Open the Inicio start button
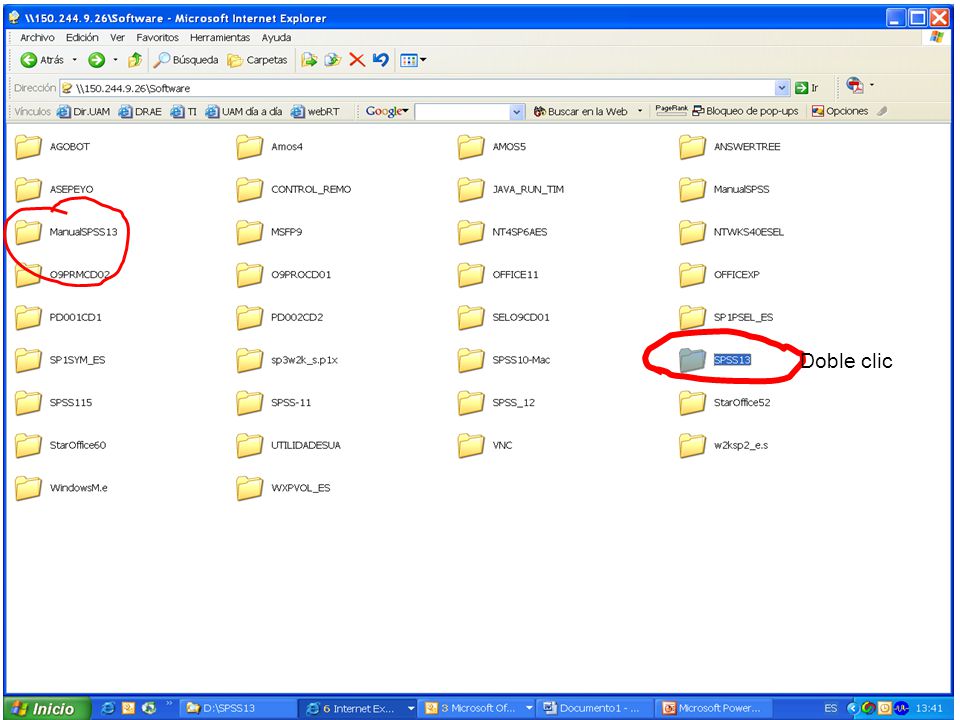The width and height of the screenshot is (960, 720). (46, 708)
